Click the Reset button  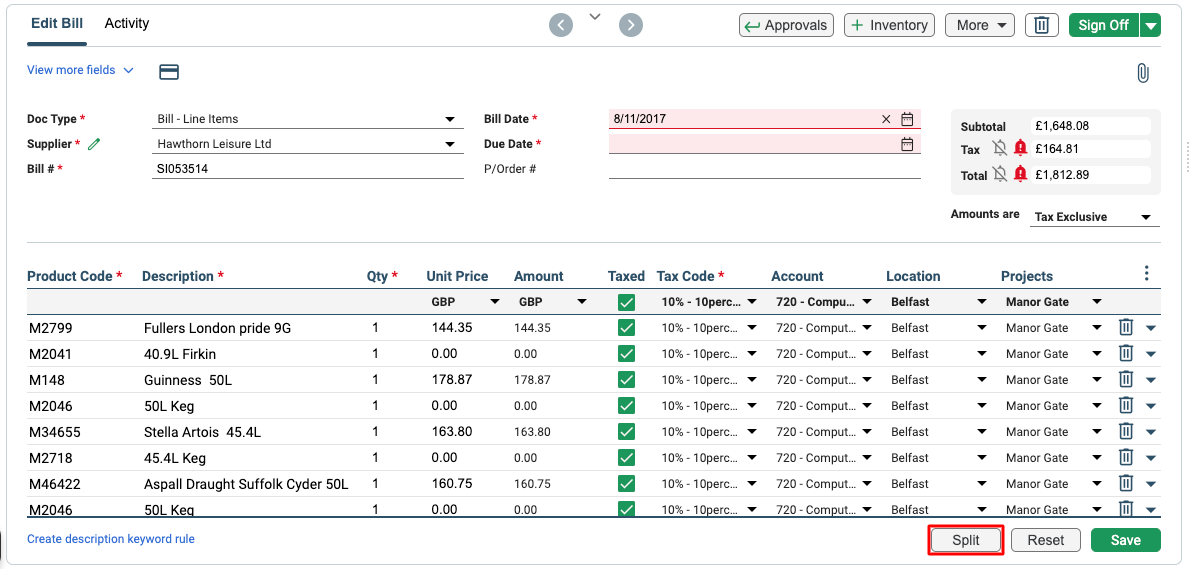point(1046,540)
